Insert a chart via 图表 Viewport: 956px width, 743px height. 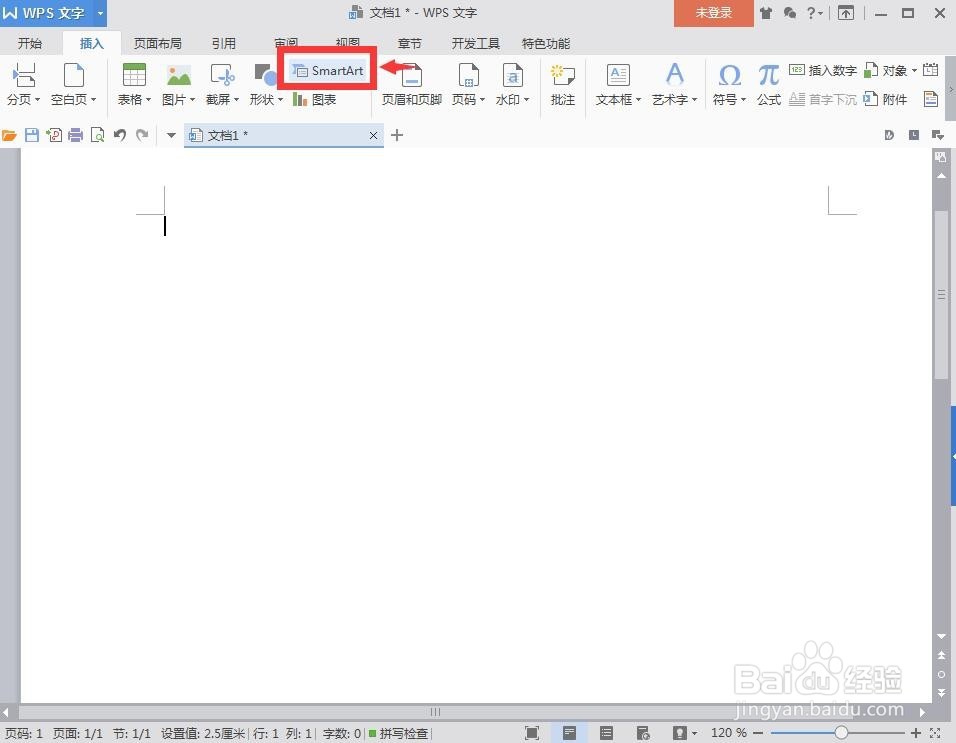pos(315,99)
